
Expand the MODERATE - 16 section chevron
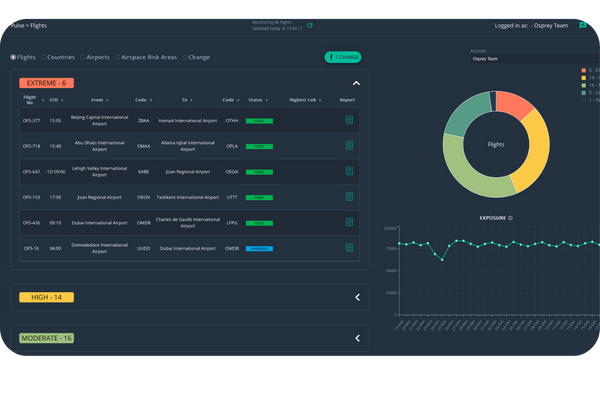pyautogui.click(x=357, y=338)
